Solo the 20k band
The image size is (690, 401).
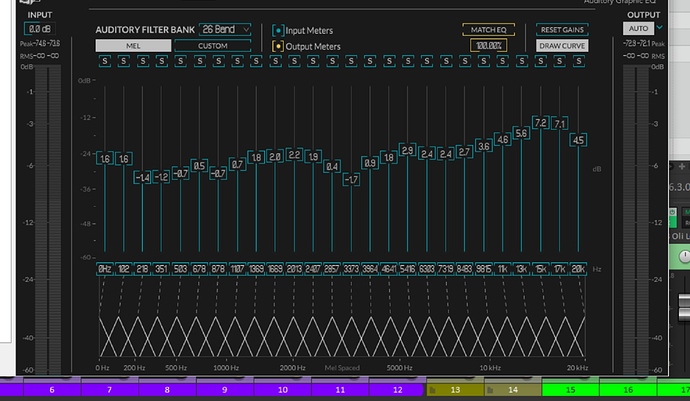579,61
